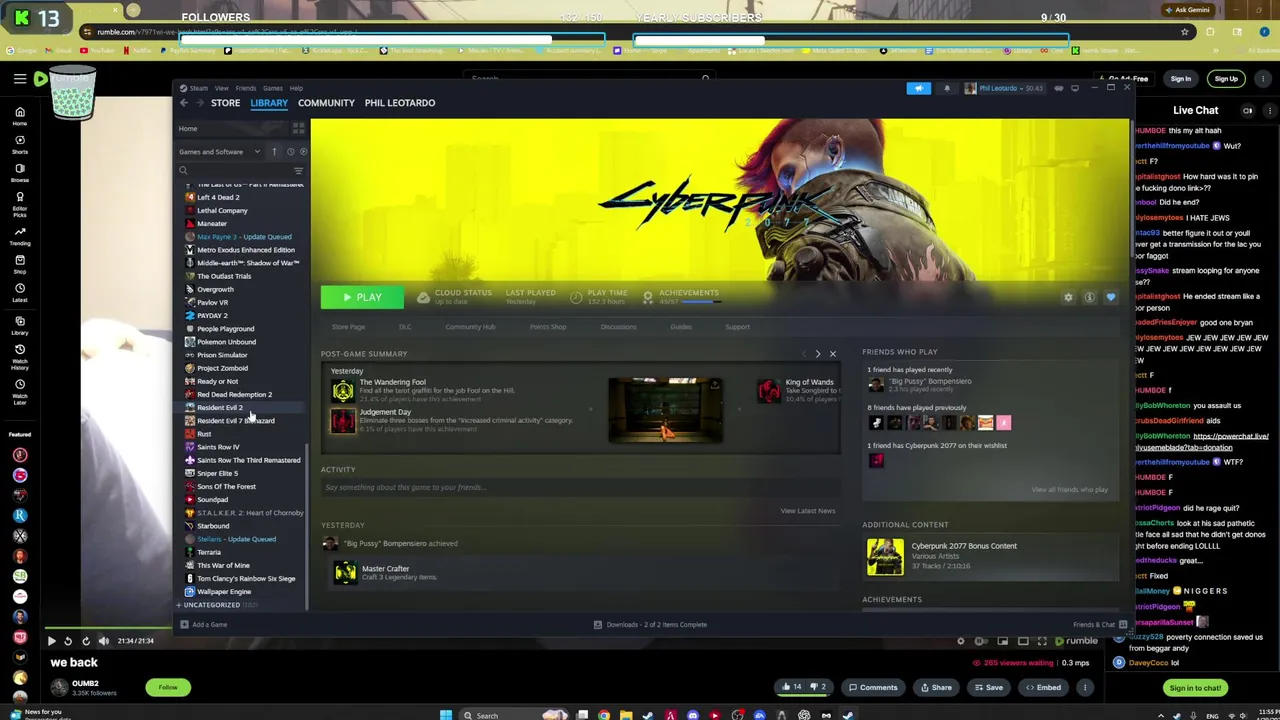The width and height of the screenshot is (1280, 720).
Task: Show Cyberpunk game info icon
Action: pyautogui.click(x=1089, y=297)
